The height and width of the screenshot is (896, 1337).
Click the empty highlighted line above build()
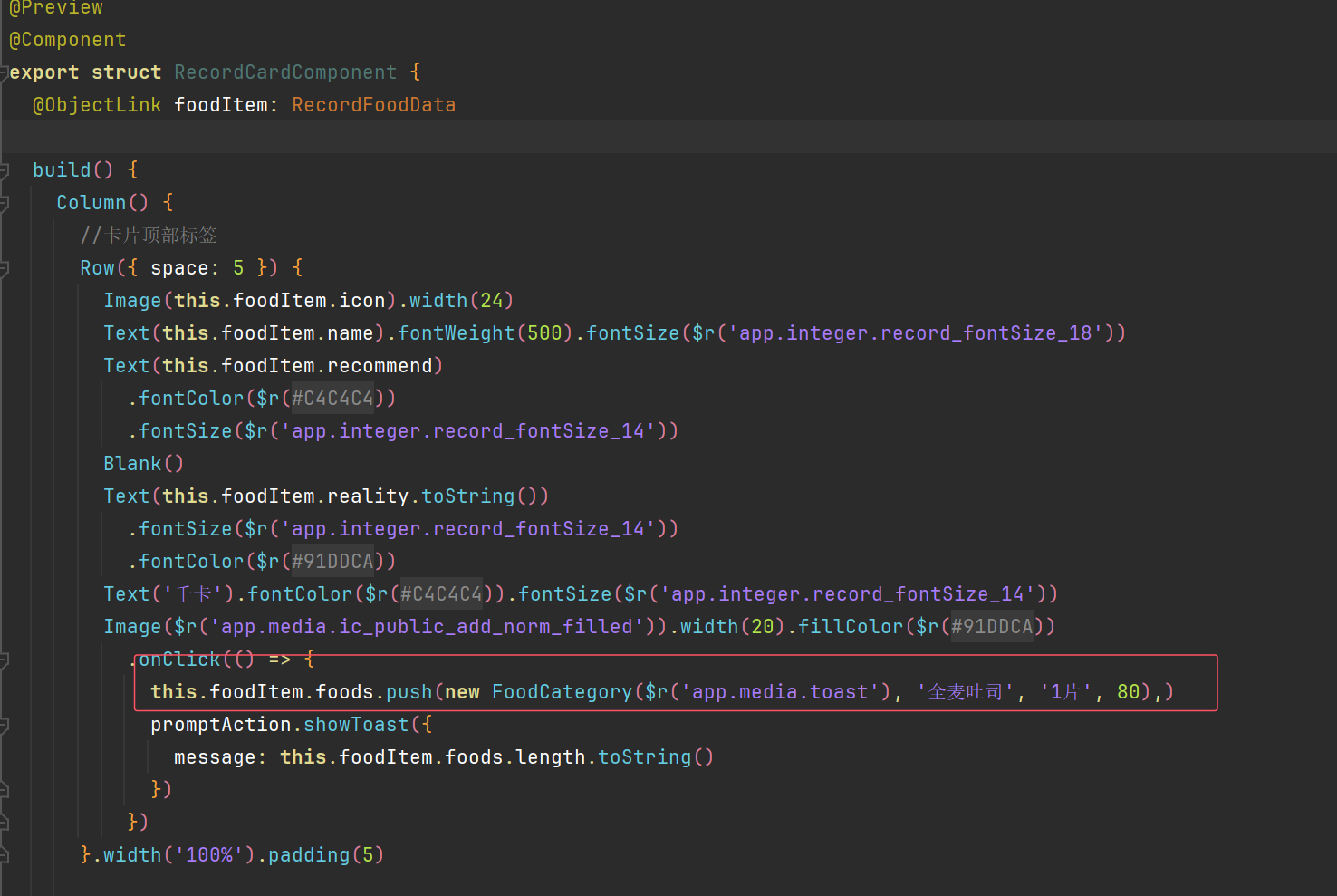coord(668,137)
